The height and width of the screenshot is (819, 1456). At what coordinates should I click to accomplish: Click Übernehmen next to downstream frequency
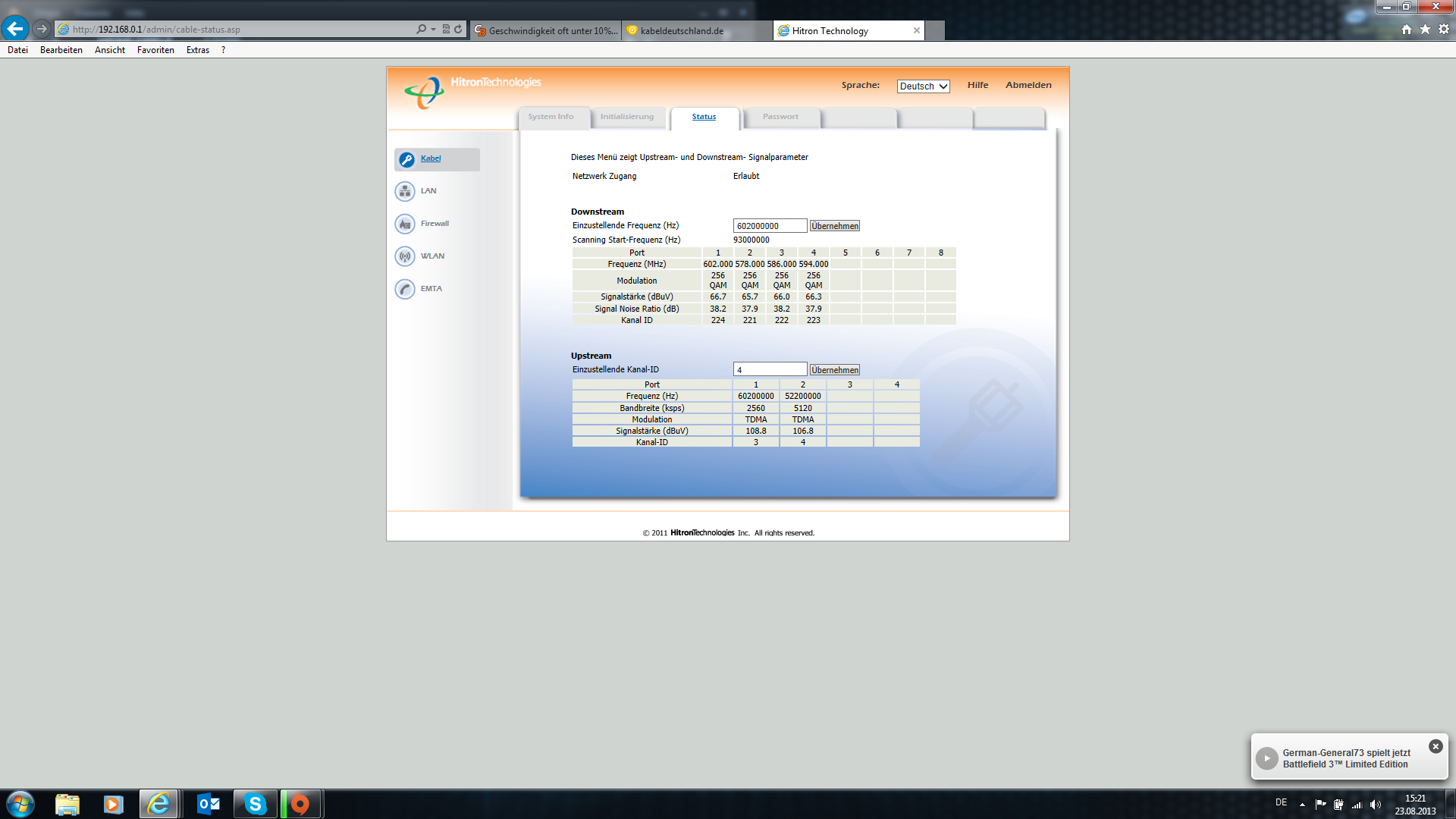pyautogui.click(x=834, y=226)
